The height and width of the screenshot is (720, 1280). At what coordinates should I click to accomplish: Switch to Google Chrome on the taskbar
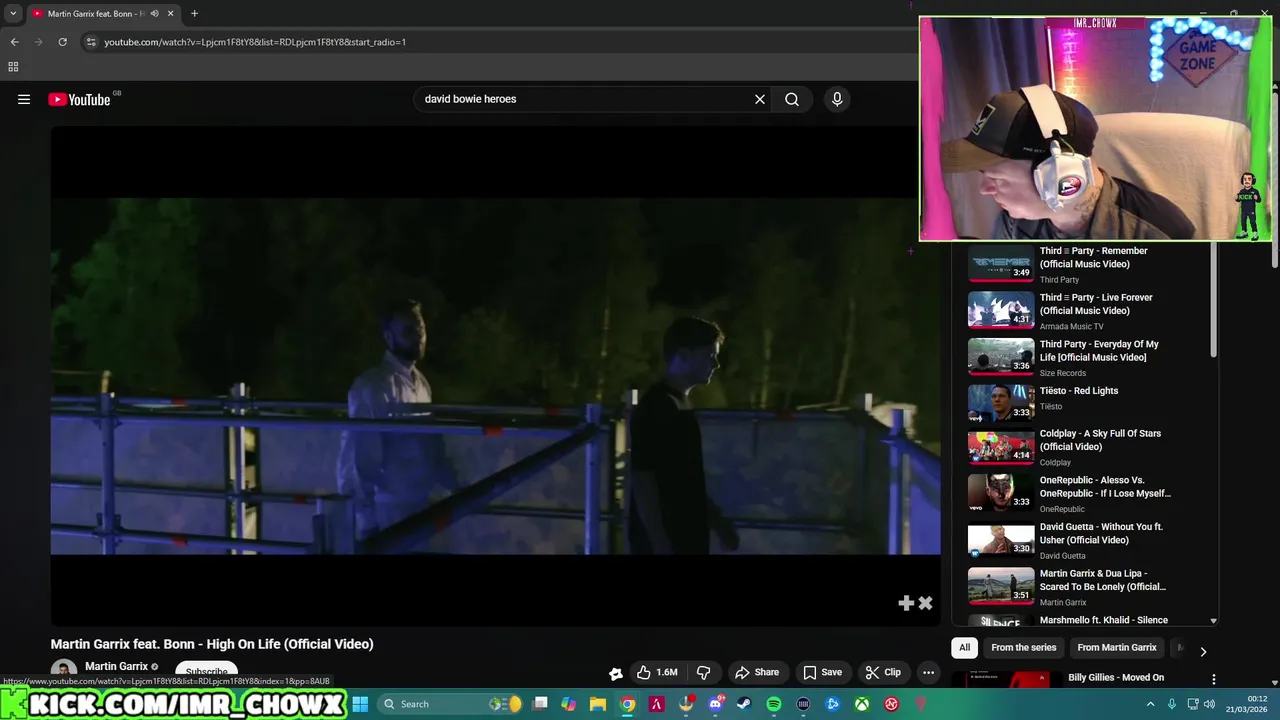click(x=627, y=704)
